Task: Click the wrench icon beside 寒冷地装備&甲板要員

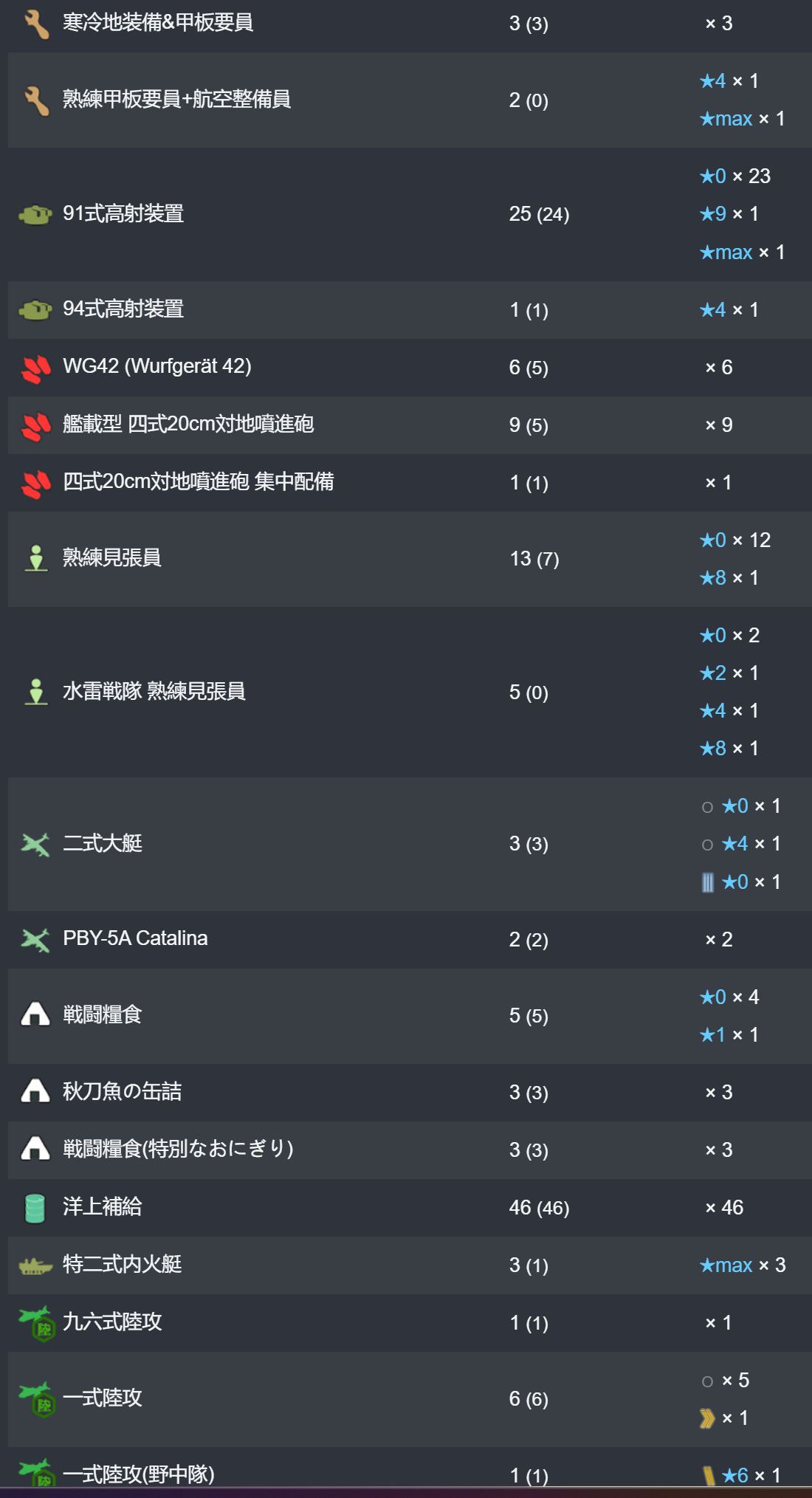Action: click(x=35, y=24)
